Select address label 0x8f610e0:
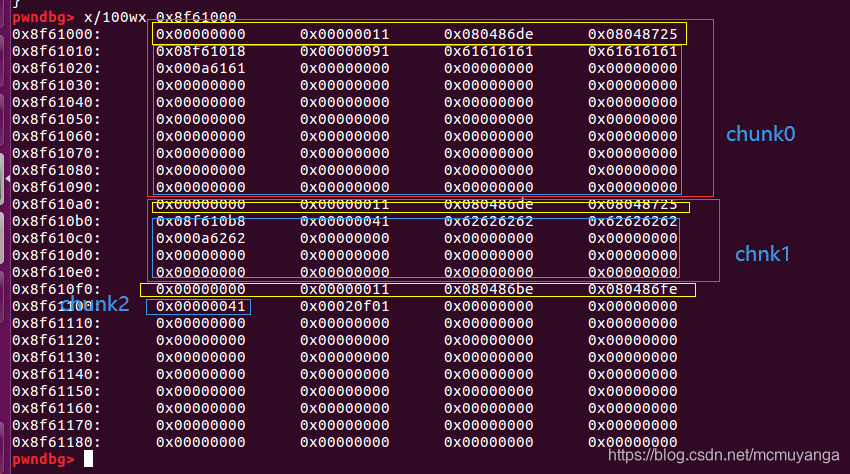This screenshot has width=850, height=474. [56, 272]
